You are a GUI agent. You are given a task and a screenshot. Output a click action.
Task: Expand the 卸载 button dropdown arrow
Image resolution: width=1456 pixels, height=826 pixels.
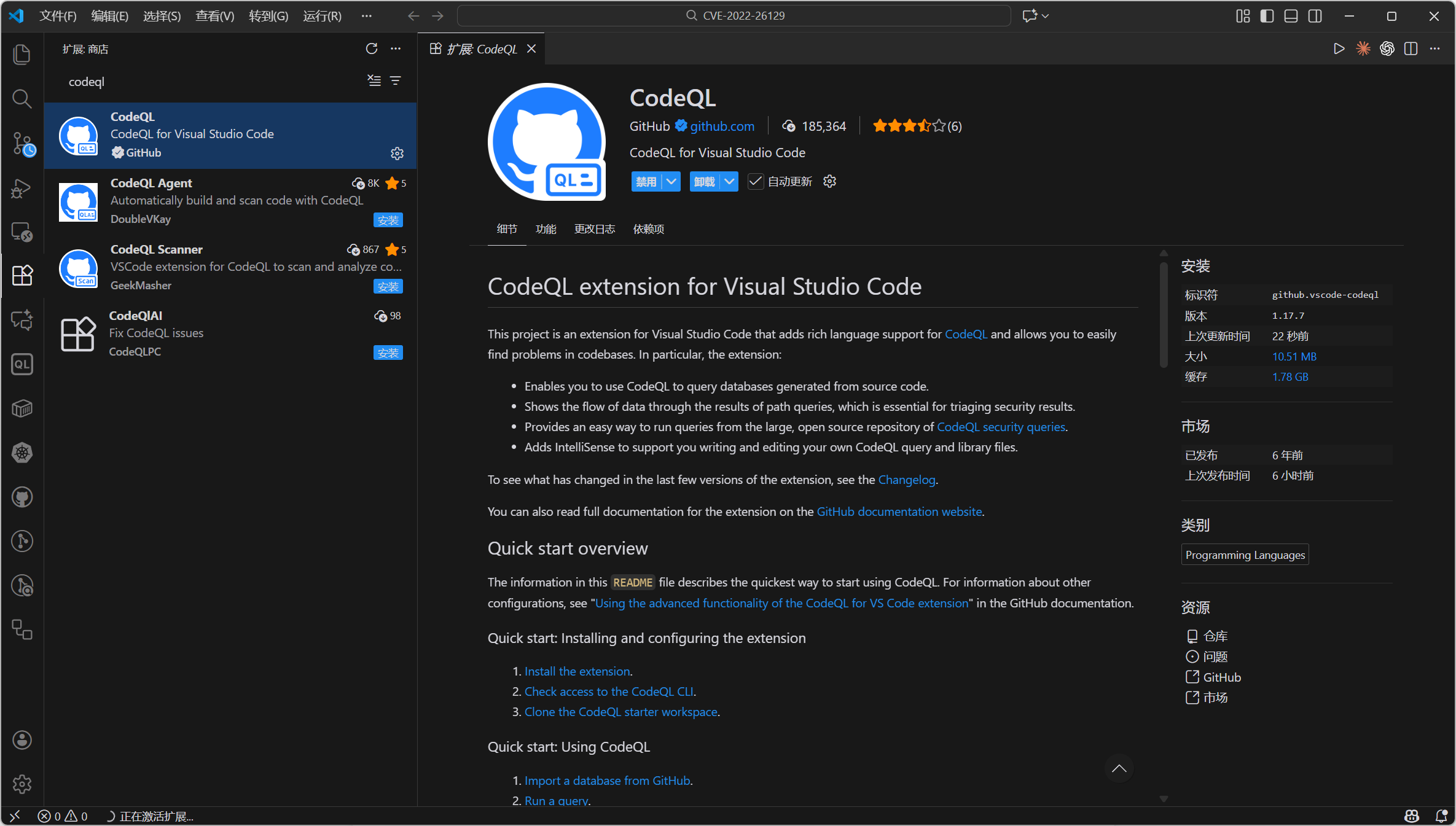(x=729, y=181)
